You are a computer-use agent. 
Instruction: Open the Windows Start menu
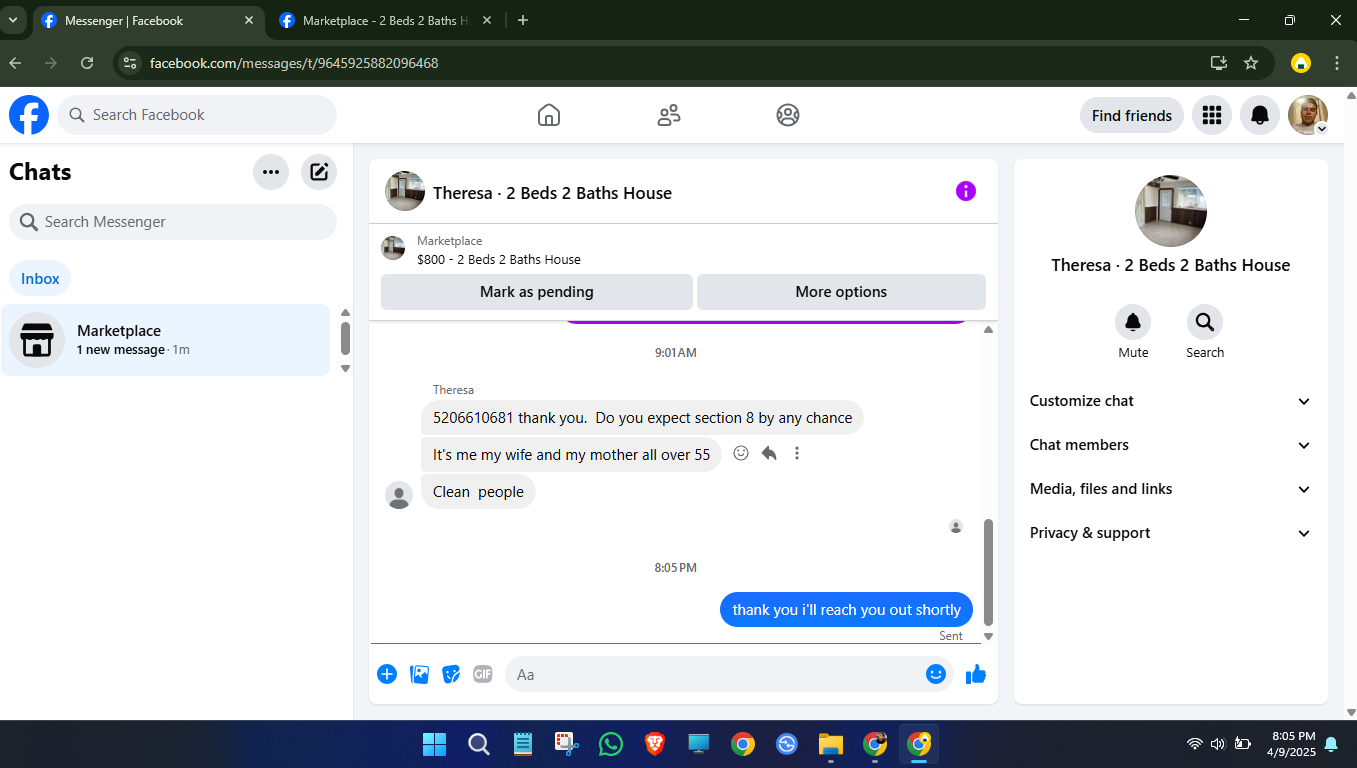pyautogui.click(x=435, y=744)
